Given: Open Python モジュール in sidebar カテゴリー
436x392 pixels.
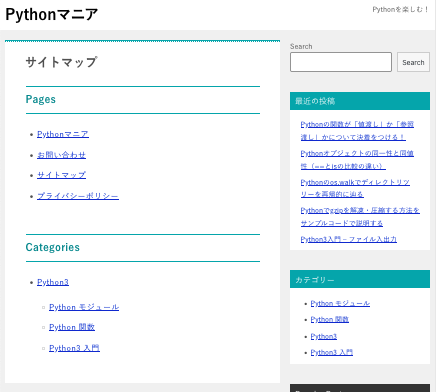Looking at the screenshot, I should pos(340,303).
